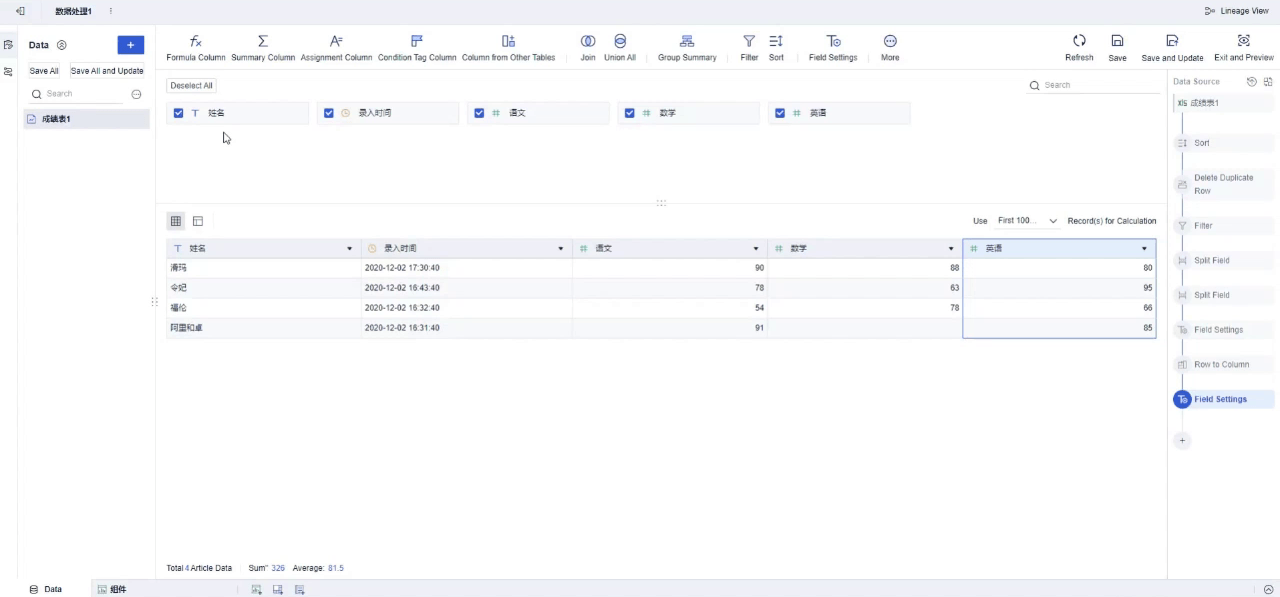Switch to the Data bottom tab
Viewport: 1280px width, 597px height.
click(46, 589)
